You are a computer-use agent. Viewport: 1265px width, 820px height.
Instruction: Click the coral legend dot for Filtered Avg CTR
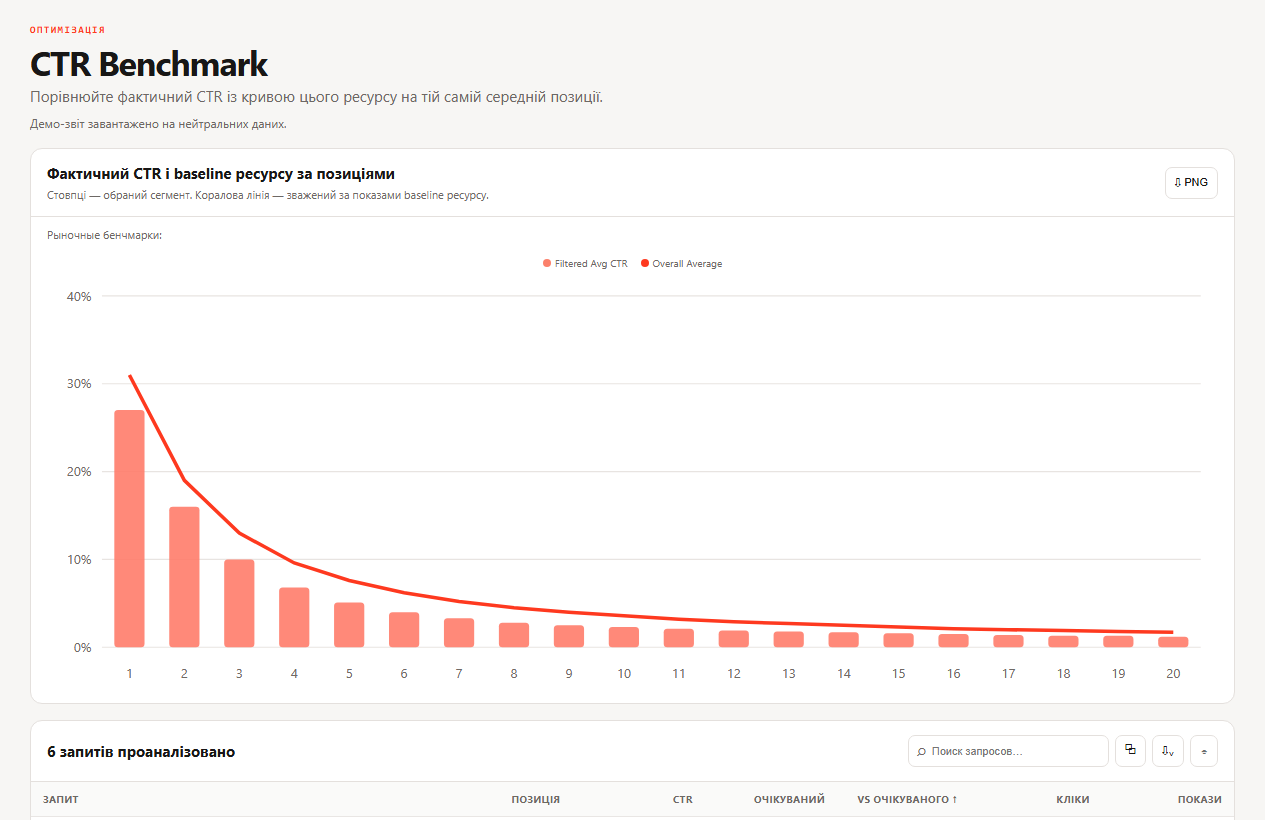tap(547, 264)
